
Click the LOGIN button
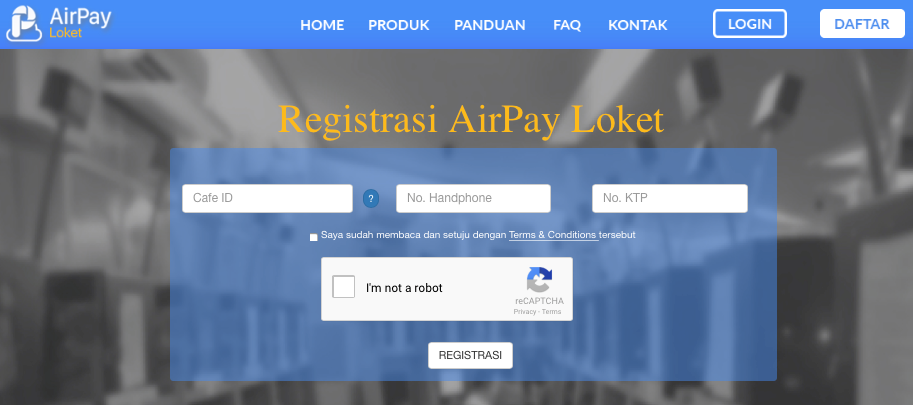[x=750, y=24]
